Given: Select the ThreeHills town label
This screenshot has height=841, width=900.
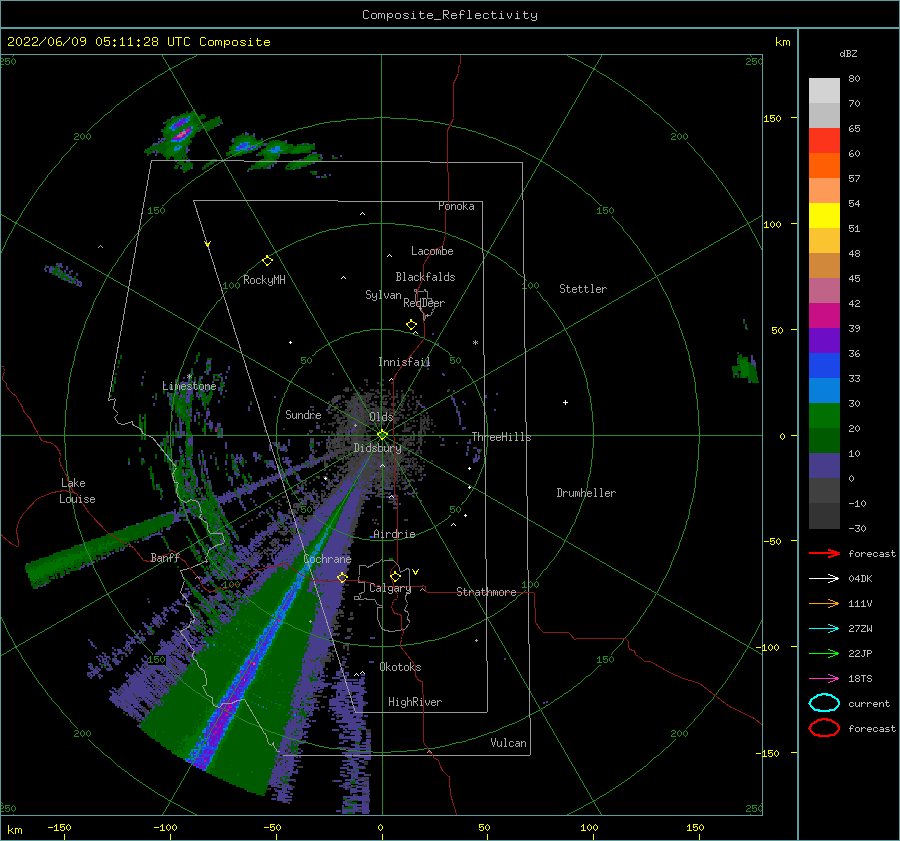Looking at the screenshot, I should pyautogui.click(x=502, y=437).
